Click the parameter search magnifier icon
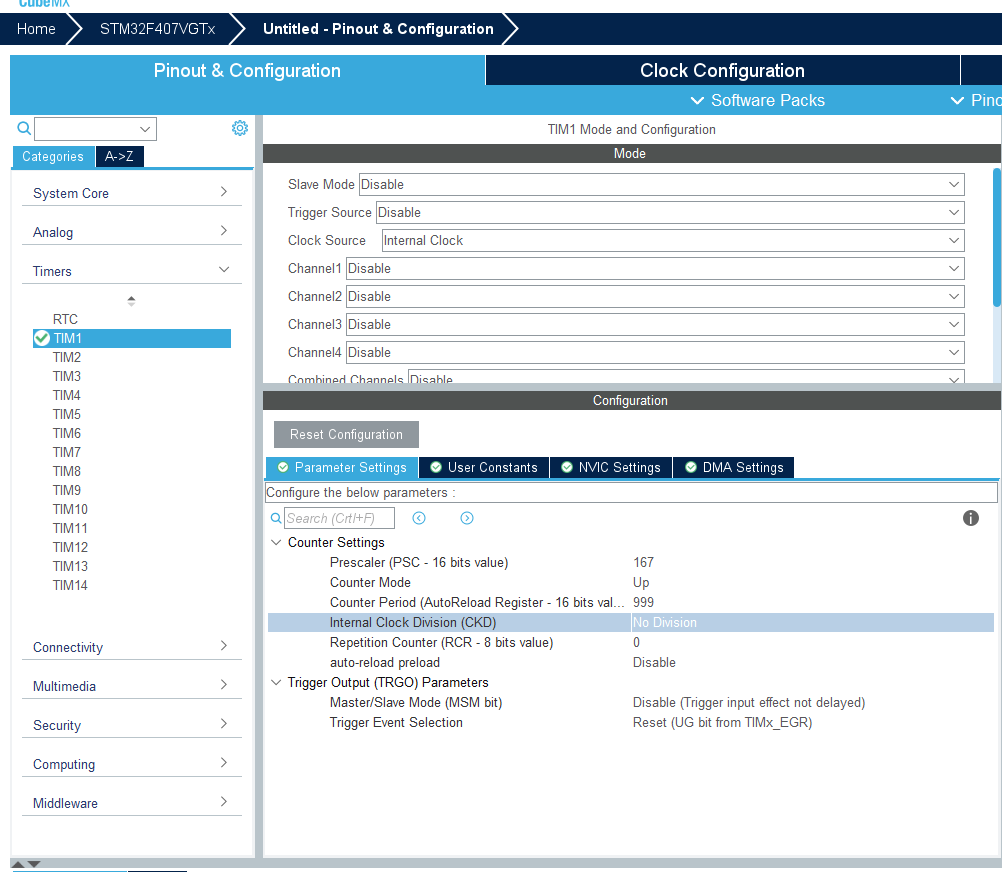This screenshot has height=872, width=1002. click(276, 518)
